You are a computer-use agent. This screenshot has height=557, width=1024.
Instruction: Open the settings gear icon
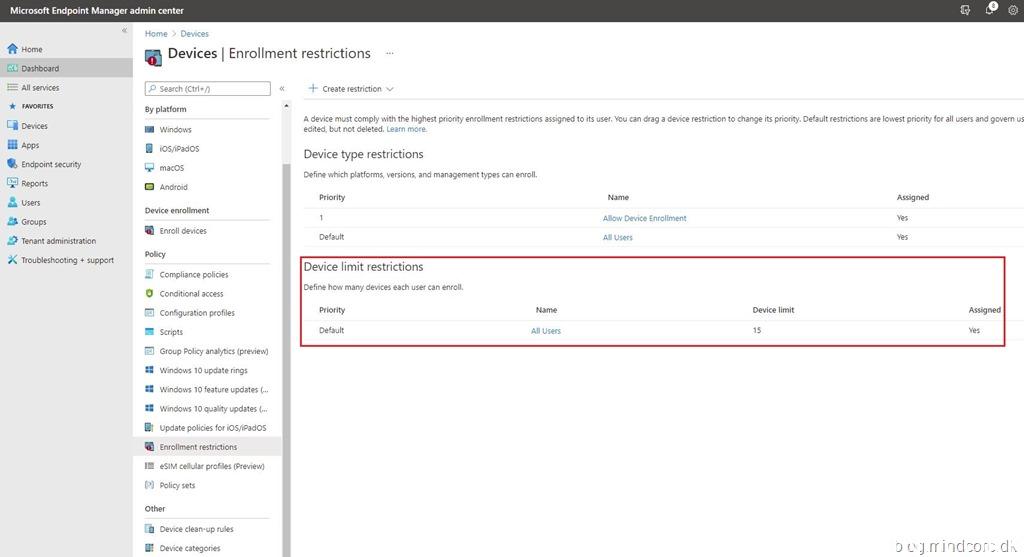[1012, 9]
